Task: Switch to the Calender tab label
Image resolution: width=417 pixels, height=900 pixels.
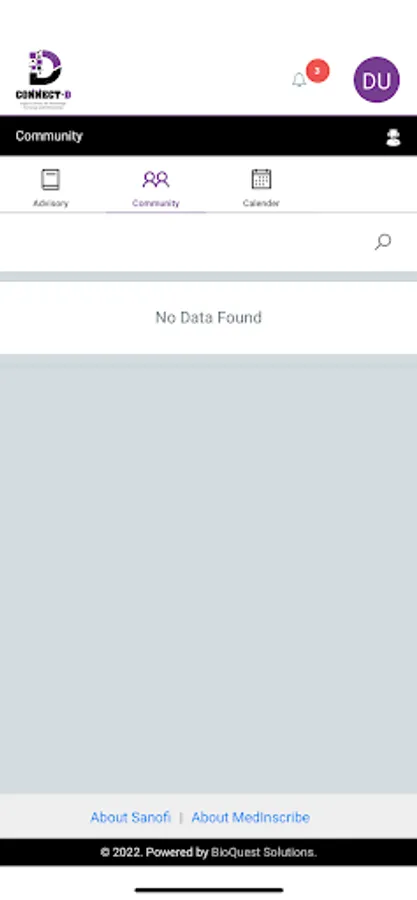Action: click(x=262, y=203)
